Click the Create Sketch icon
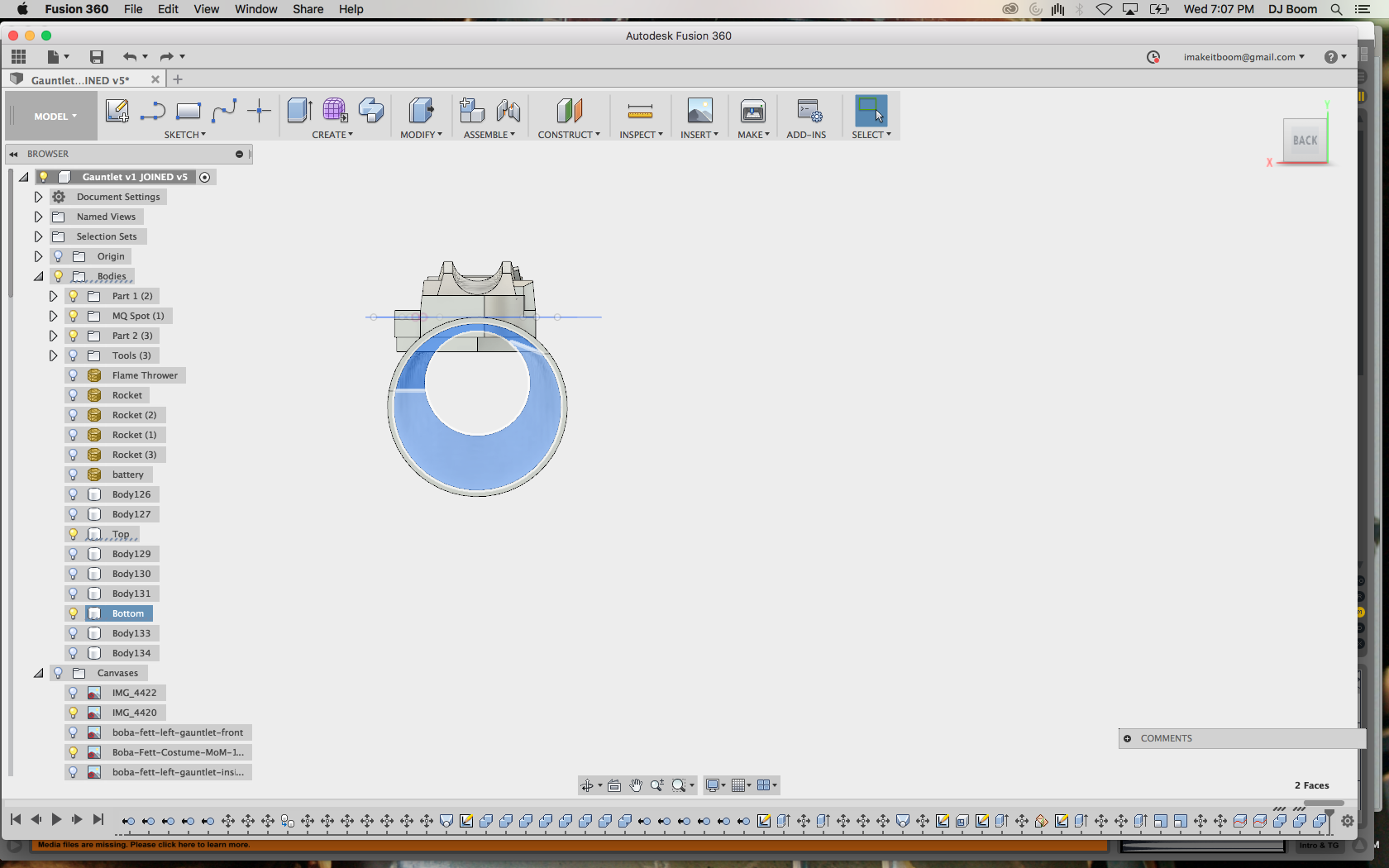The width and height of the screenshot is (1389, 868). [117, 111]
